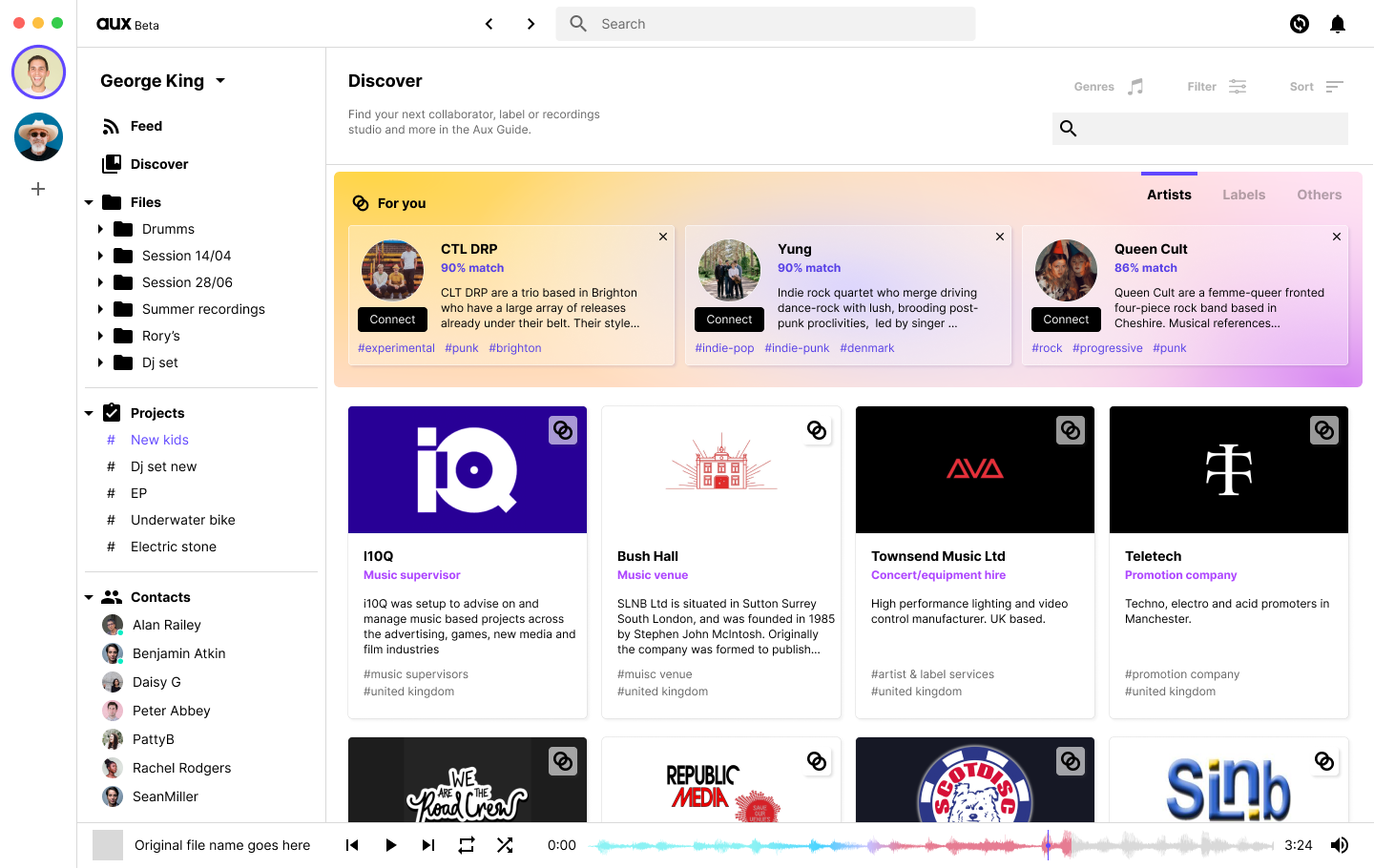Screen dimensions: 1374x868
Task: Open the Underwater bike project
Action: (x=182, y=520)
